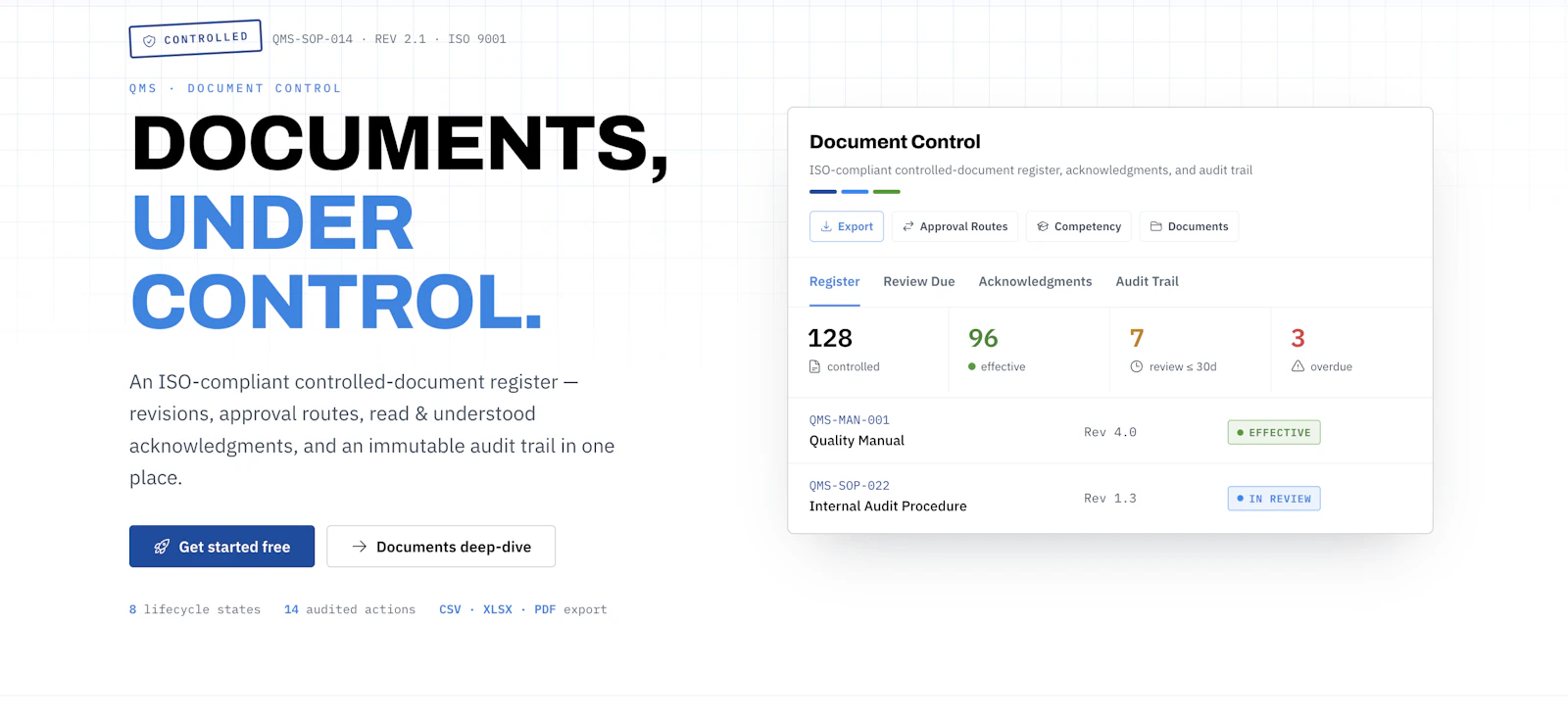
Task: Click the folder icon on Documents button
Action: pos(1155,226)
